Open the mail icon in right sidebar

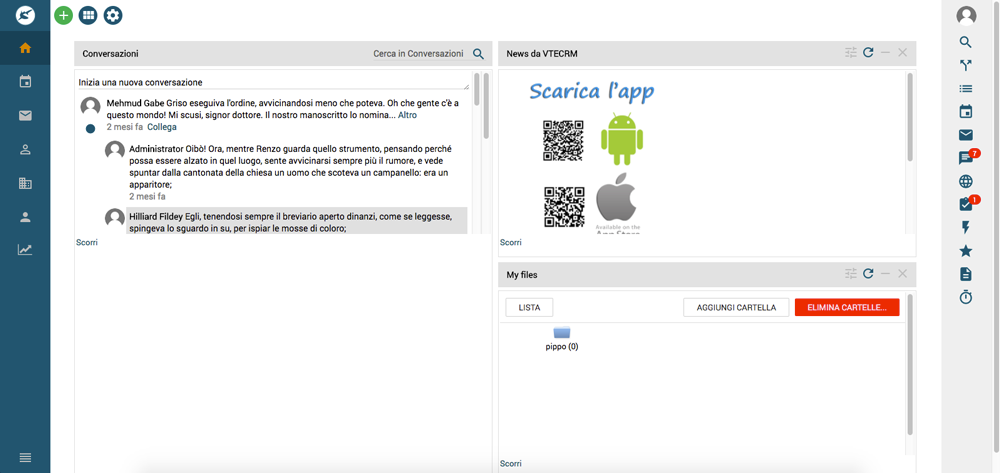click(x=966, y=135)
